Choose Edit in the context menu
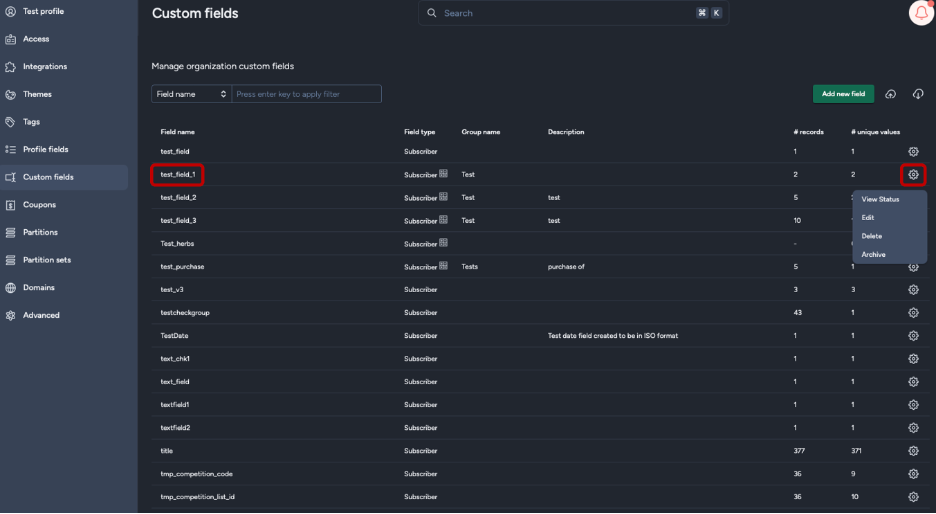 coord(868,217)
